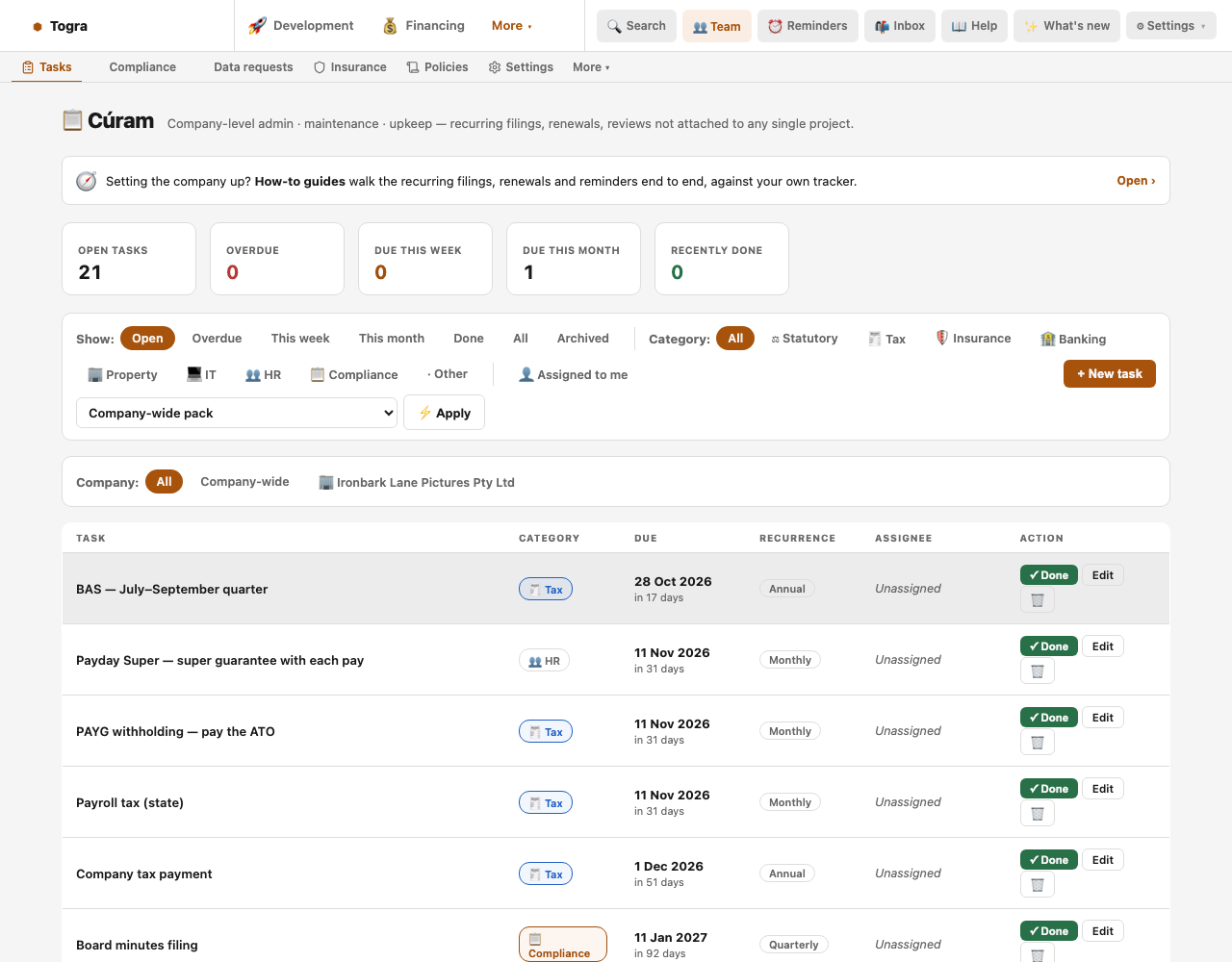This screenshot has width=1232, height=962.
Task: Show Archived tasks
Action: pyautogui.click(x=583, y=339)
